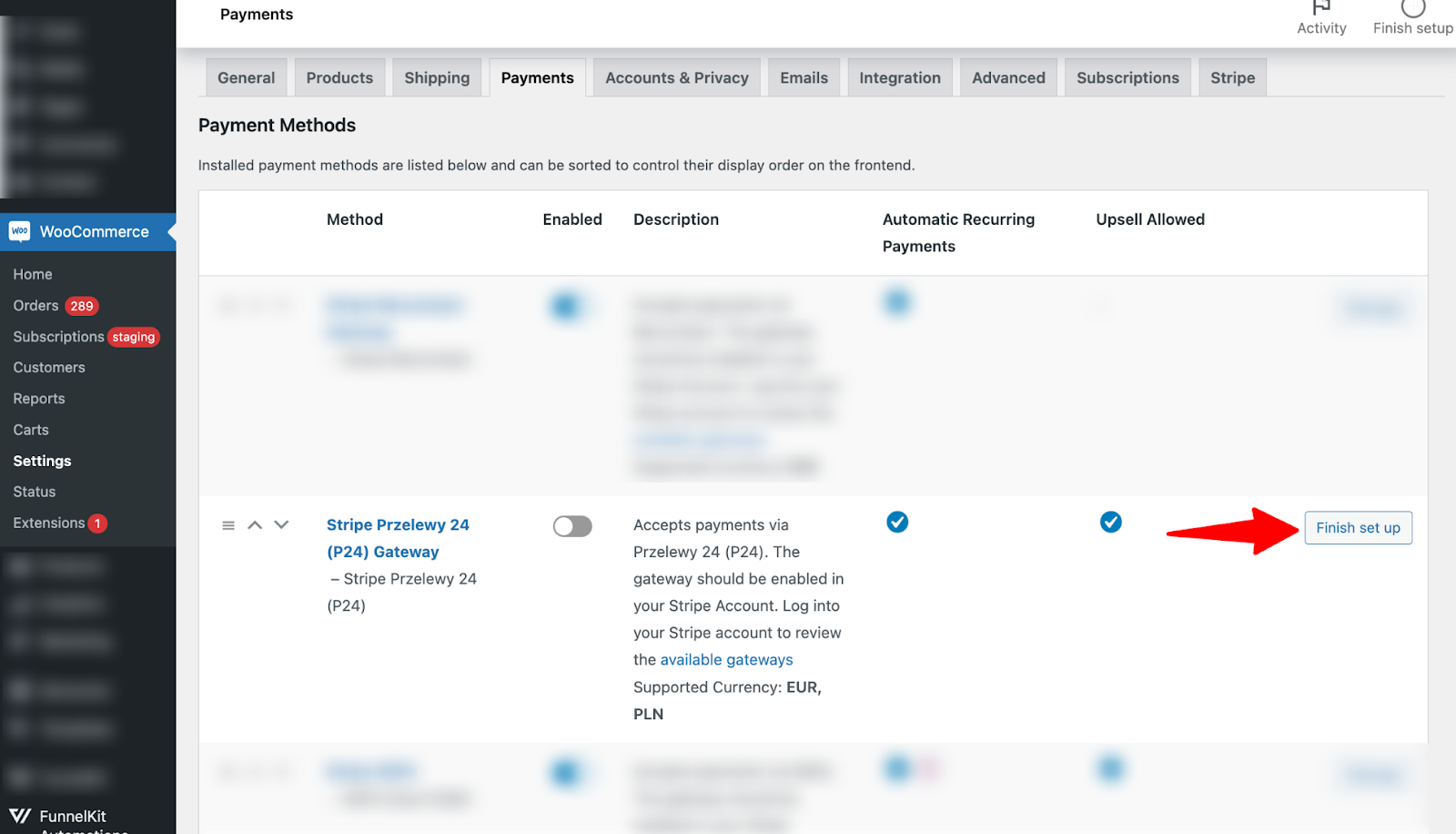Click the Upsell Allowed column header
Viewport: 1456px width, 834px height.
click(1150, 219)
